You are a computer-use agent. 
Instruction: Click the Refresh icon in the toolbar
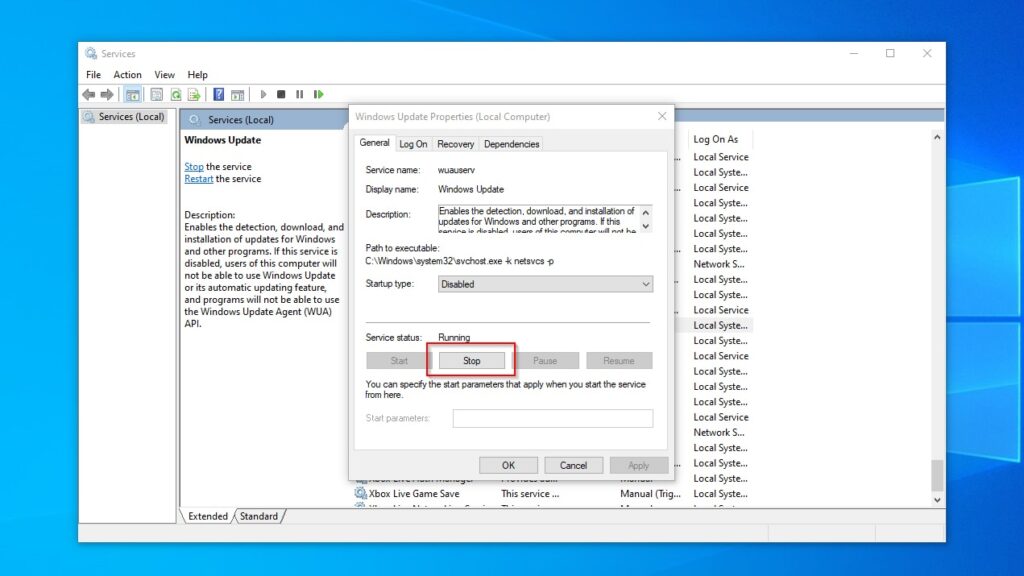(177, 94)
